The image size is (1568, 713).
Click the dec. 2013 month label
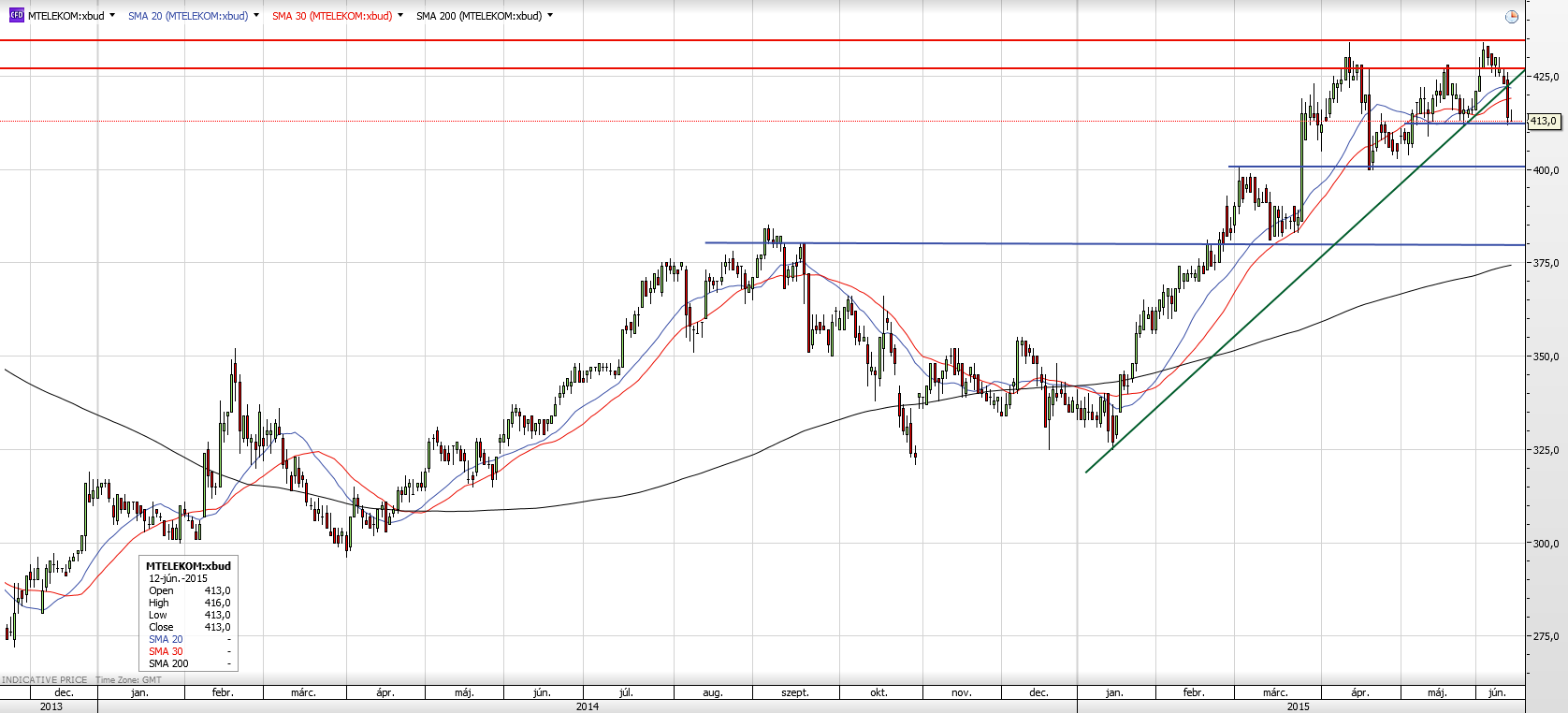[64, 692]
